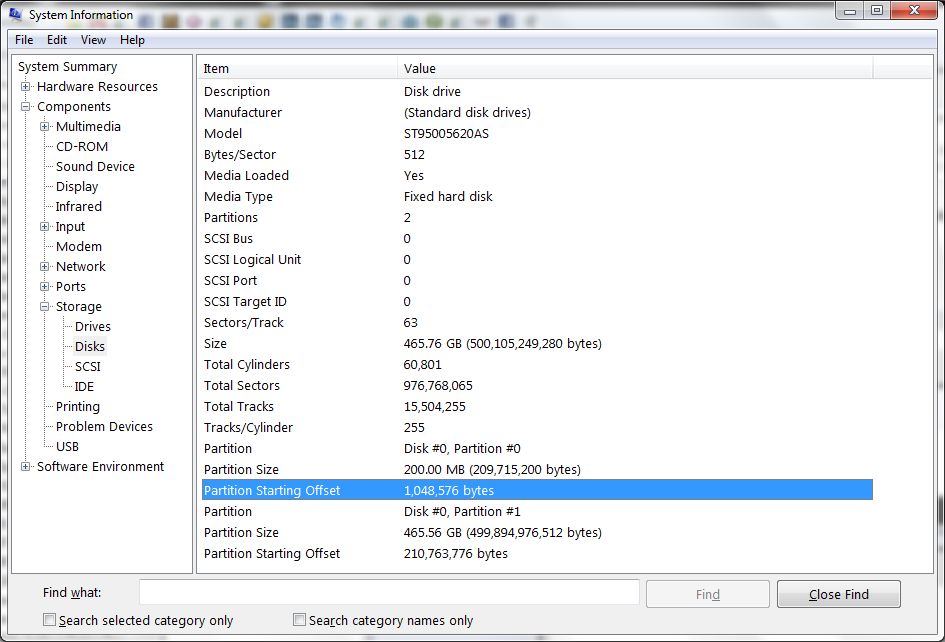
Task: Select the USB category
Action: tap(67, 446)
